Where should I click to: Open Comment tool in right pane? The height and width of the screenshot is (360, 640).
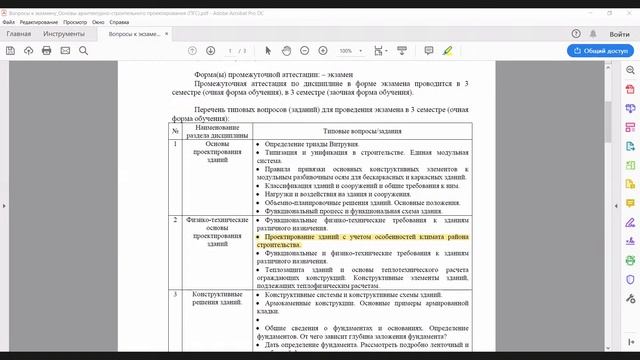(630, 203)
